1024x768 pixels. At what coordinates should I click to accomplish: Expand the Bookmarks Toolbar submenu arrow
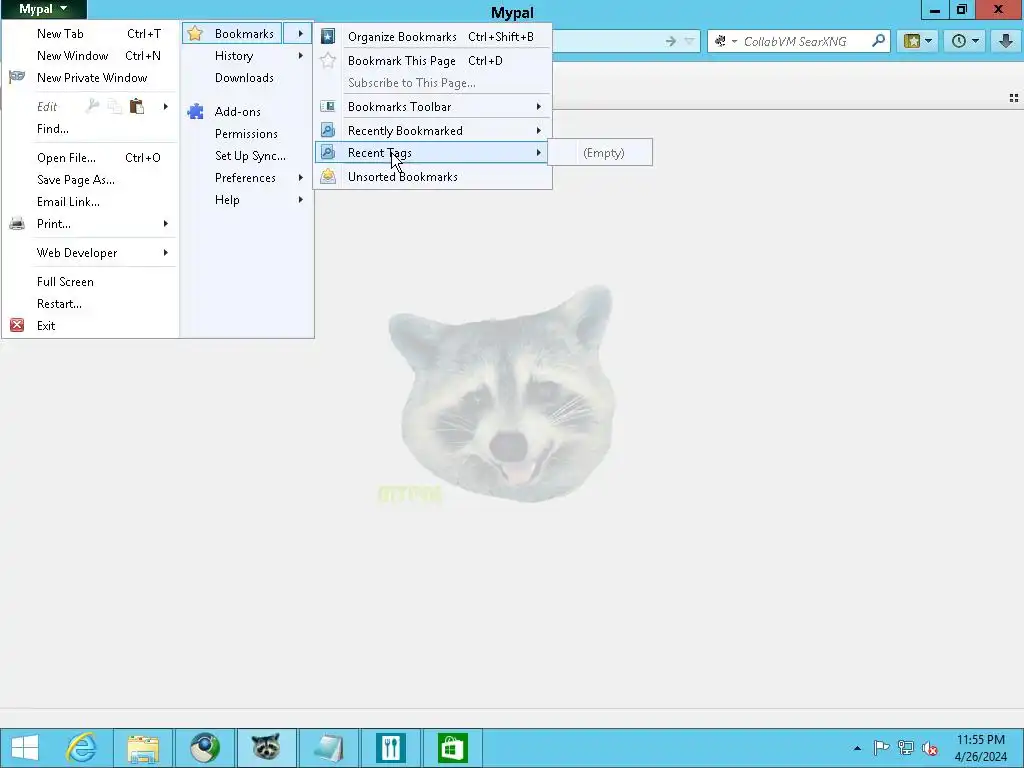(x=539, y=106)
